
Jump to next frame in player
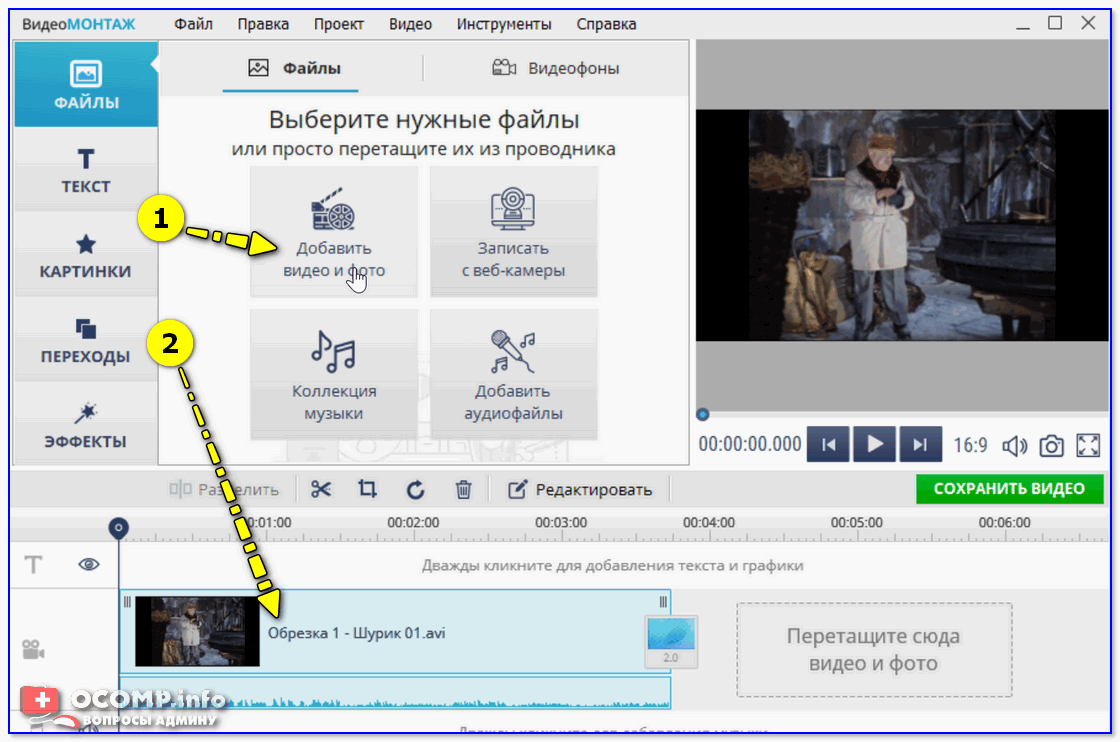pos(921,445)
